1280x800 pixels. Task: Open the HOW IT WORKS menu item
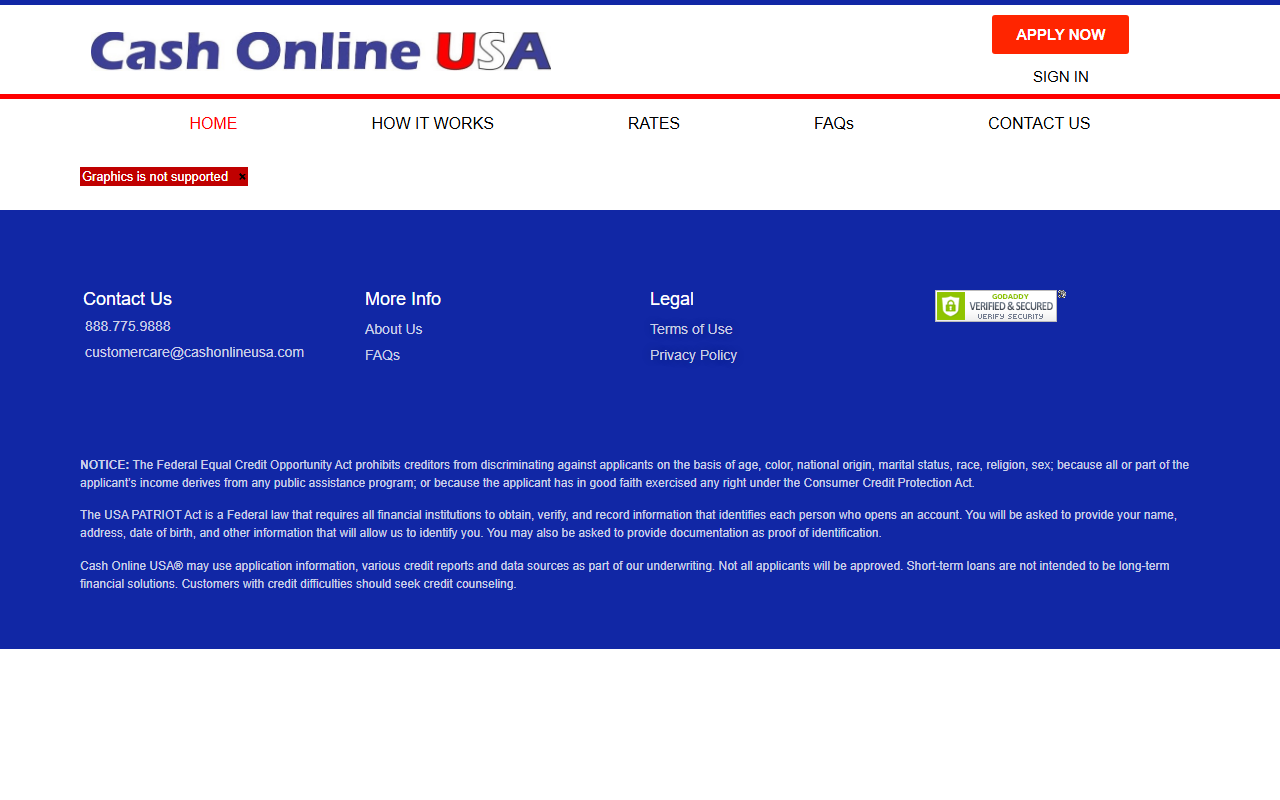(433, 124)
